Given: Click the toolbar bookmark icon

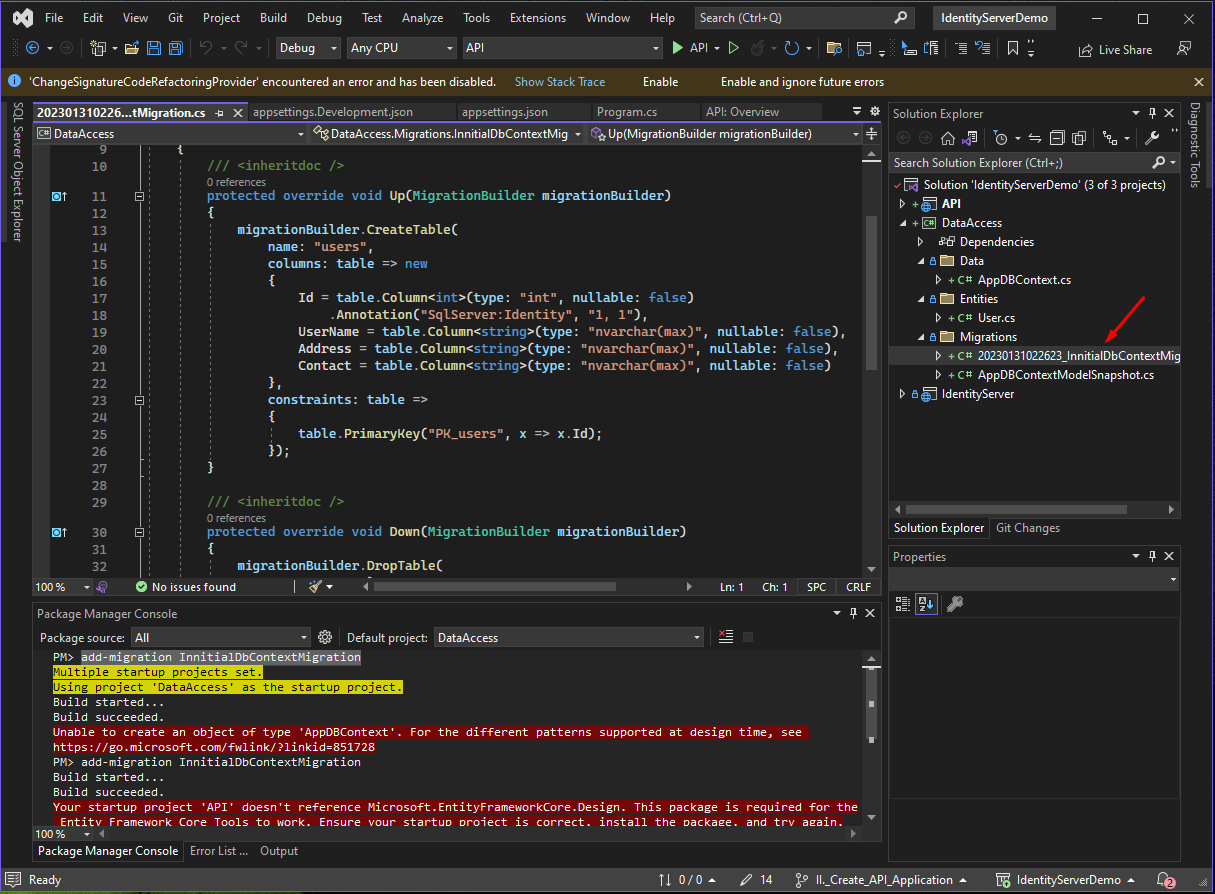Looking at the screenshot, I should (x=1012, y=48).
